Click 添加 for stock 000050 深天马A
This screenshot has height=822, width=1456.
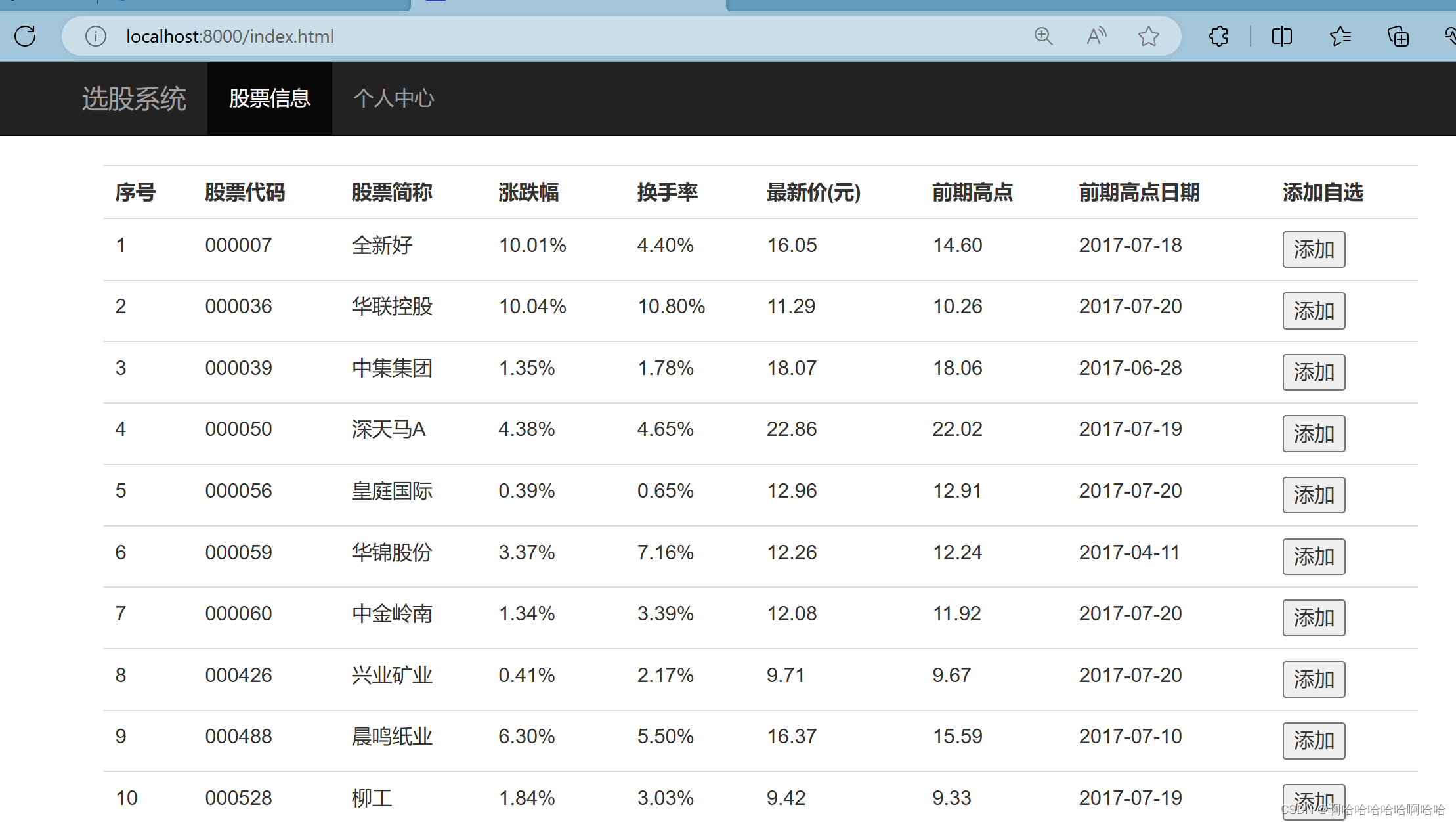(1314, 433)
